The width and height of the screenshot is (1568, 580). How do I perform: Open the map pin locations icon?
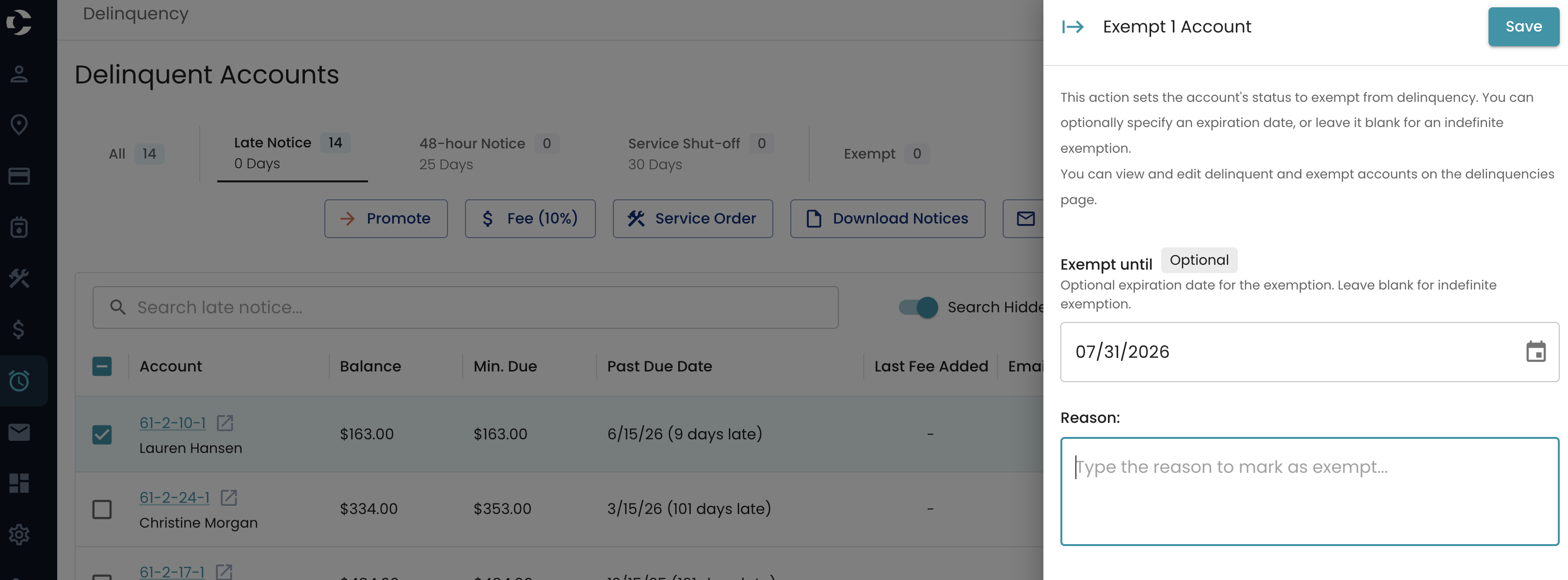(x=19, y=125)
